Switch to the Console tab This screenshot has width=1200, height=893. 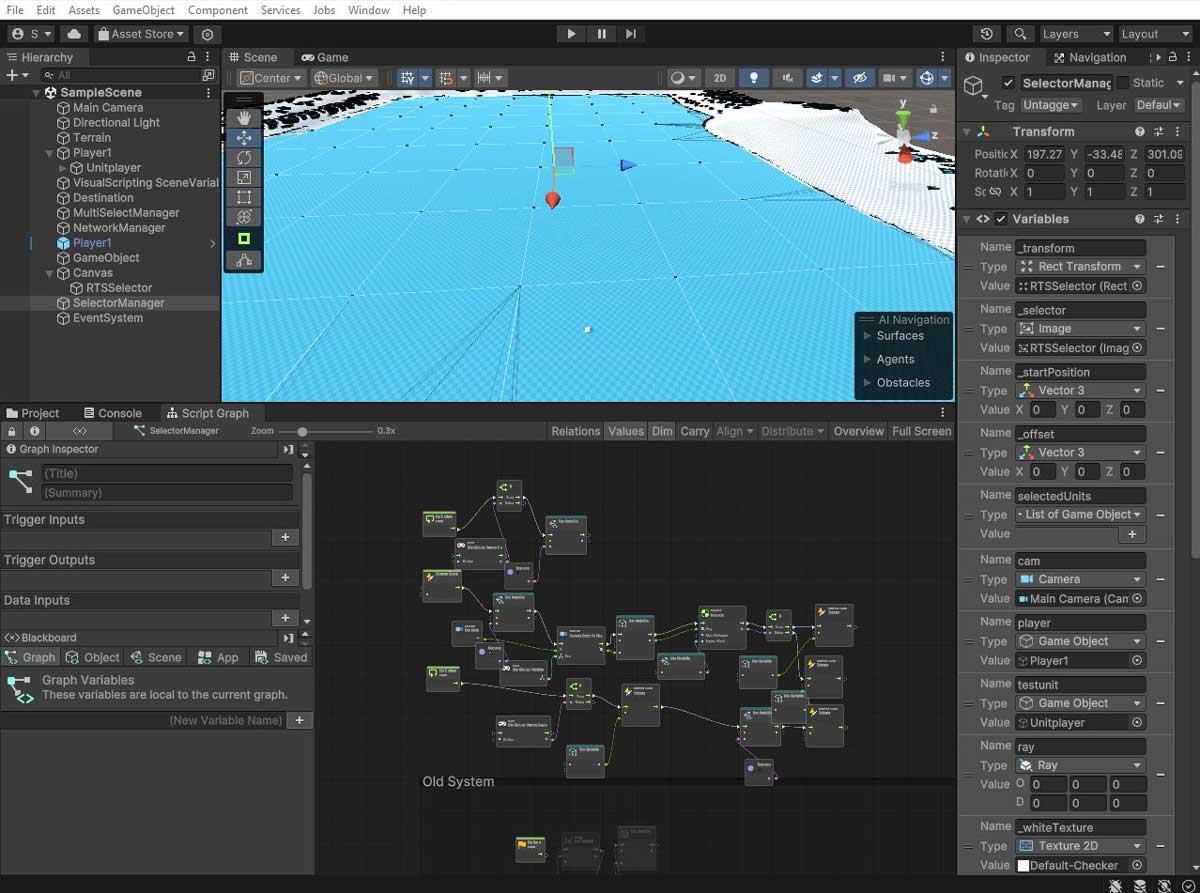click(111, 413)
